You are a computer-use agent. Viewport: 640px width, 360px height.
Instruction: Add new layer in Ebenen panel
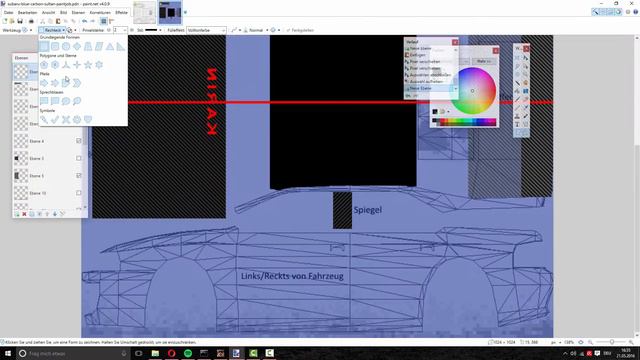pyautogui.click(x=17, y=214)
